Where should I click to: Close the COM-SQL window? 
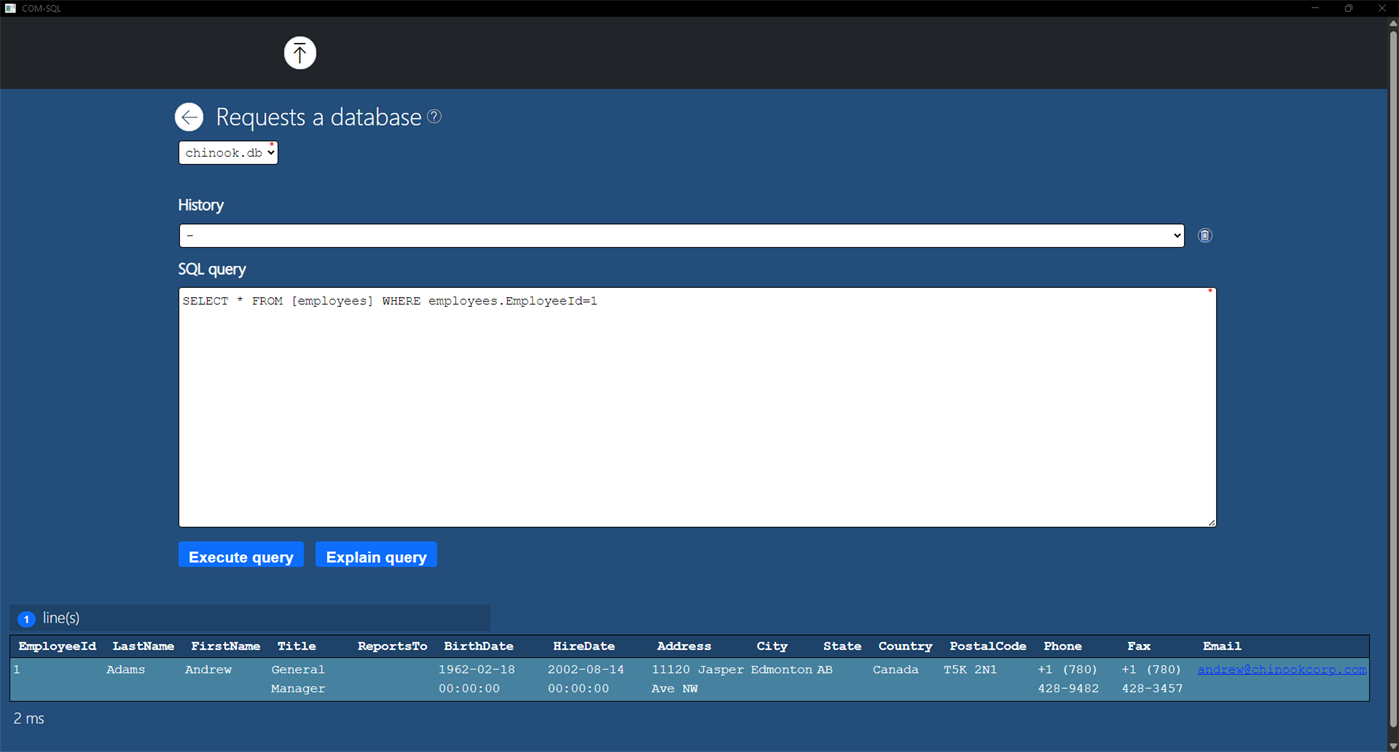(1382, 8)
